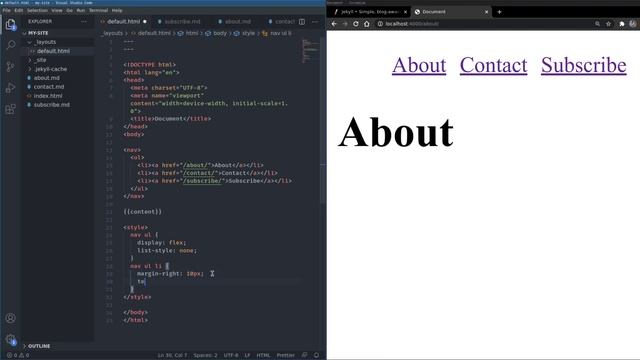
Task: Switch to the Document browser tab
Action: [451, 12]
